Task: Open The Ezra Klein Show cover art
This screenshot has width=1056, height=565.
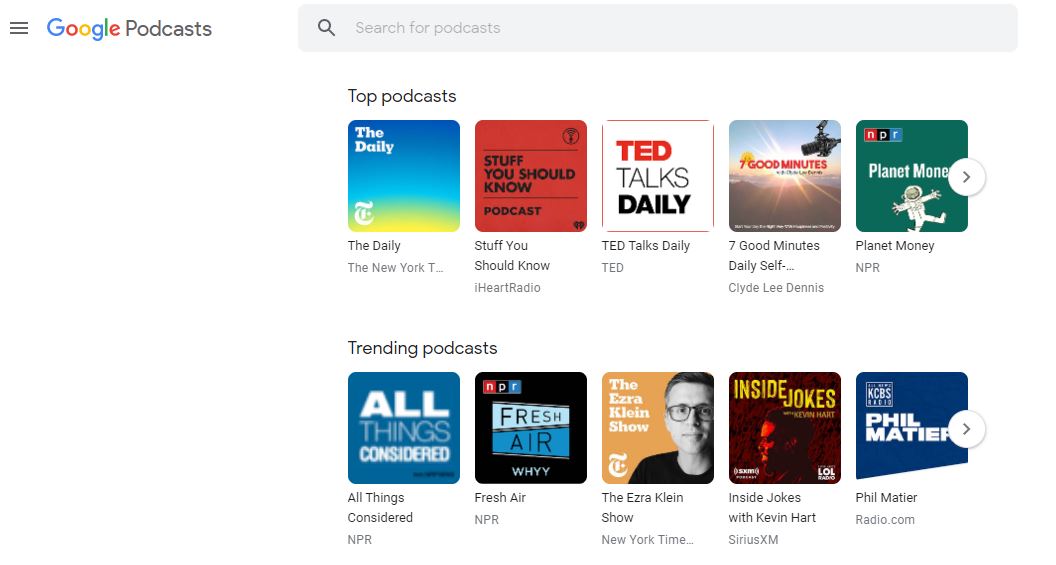Action: [657, 428]
